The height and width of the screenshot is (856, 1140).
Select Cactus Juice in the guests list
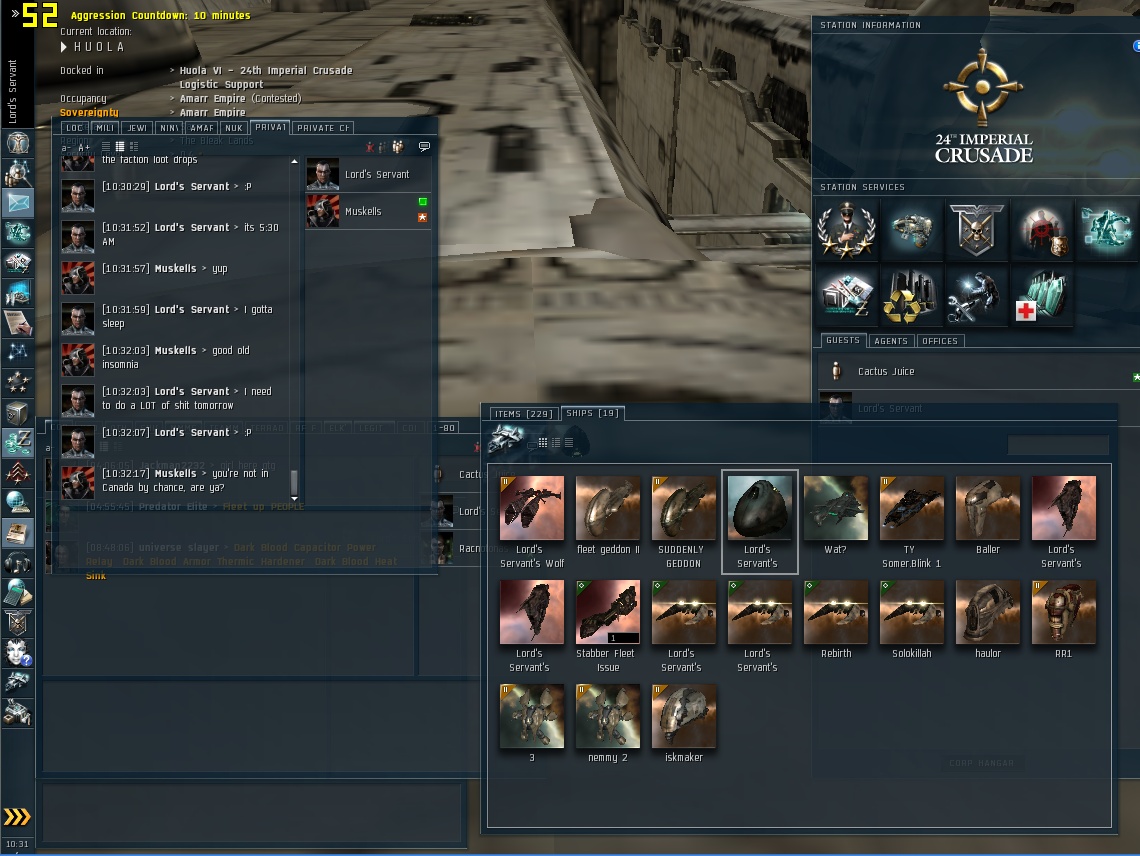[x=978, y=371]
